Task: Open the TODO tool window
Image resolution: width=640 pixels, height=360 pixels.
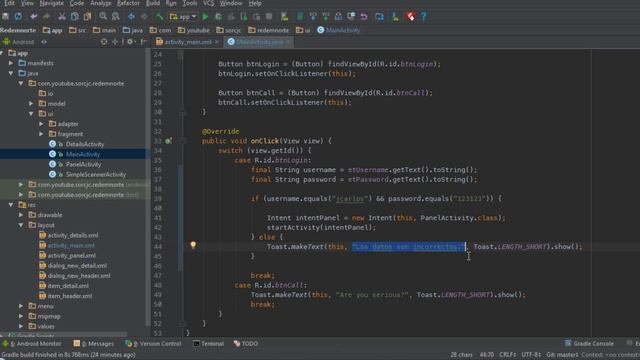Action: [x=246, y=344]
